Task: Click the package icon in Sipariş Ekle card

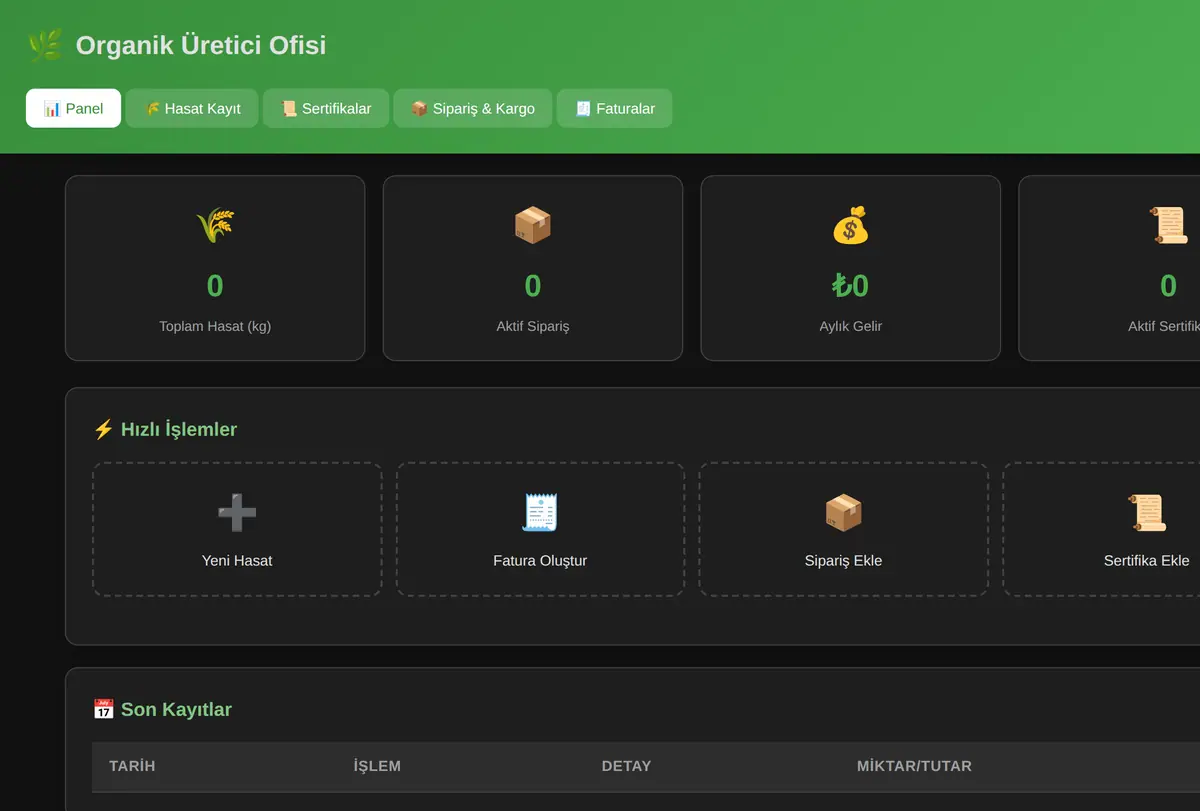Action: [x=843, y=513]
